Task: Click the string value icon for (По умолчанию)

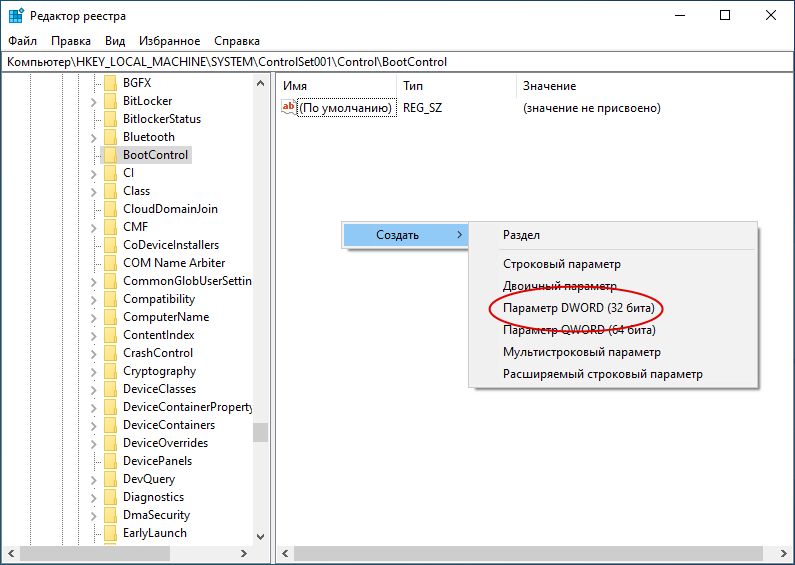Action: (x=288, y=108)
